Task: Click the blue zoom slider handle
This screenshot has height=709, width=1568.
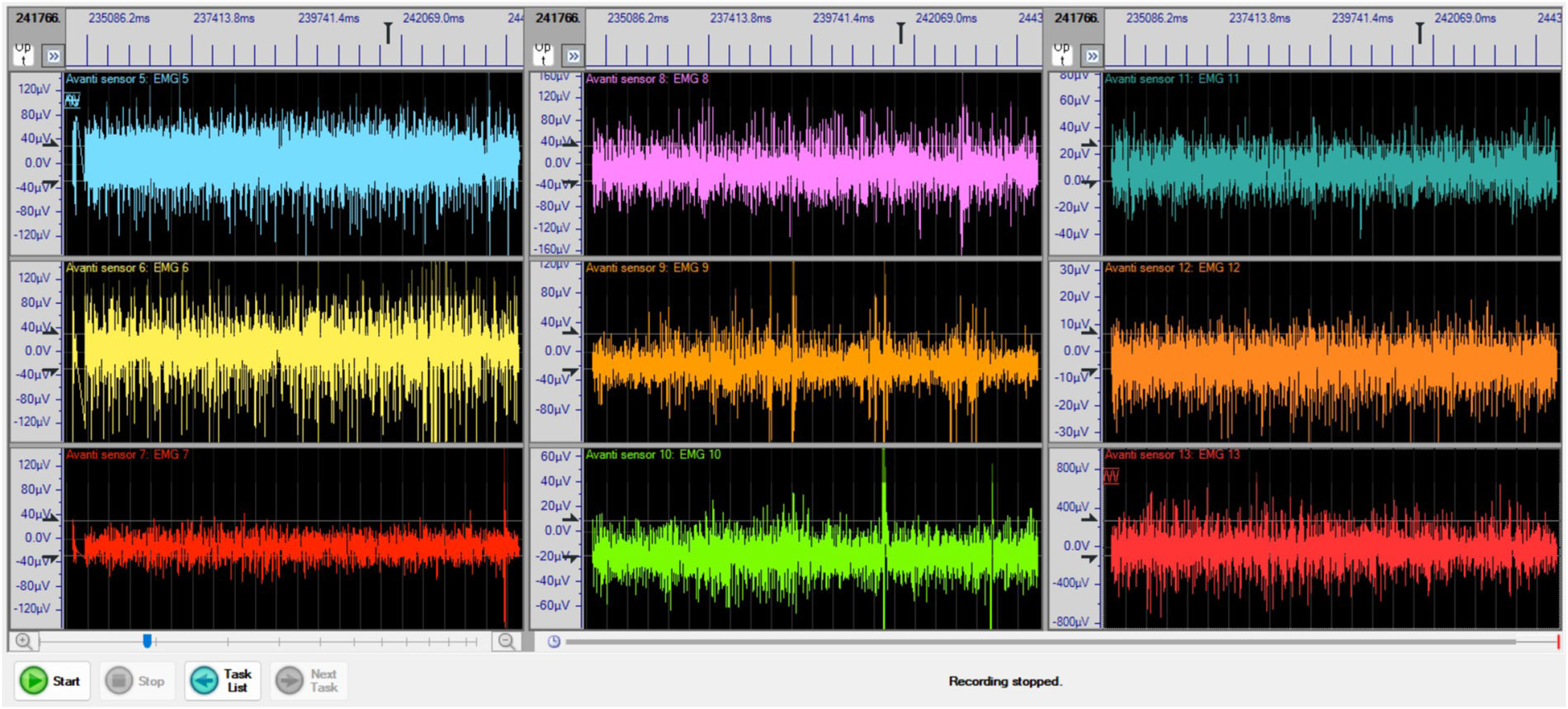Action: coord(147,641)
